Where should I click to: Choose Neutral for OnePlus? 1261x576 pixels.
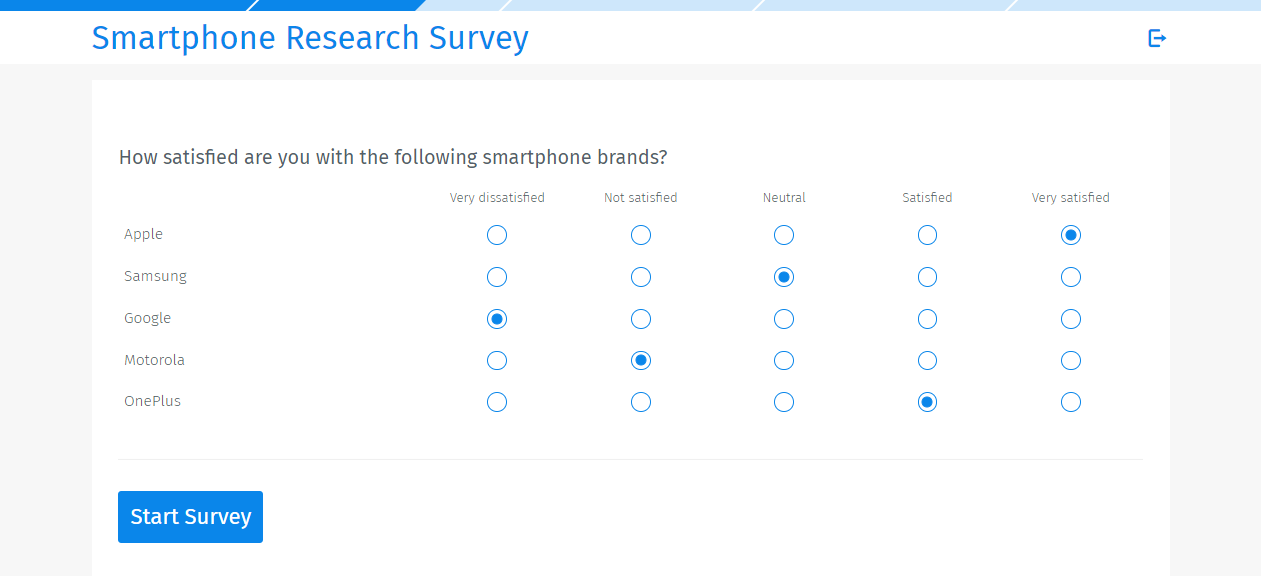[x=783, y=401]
